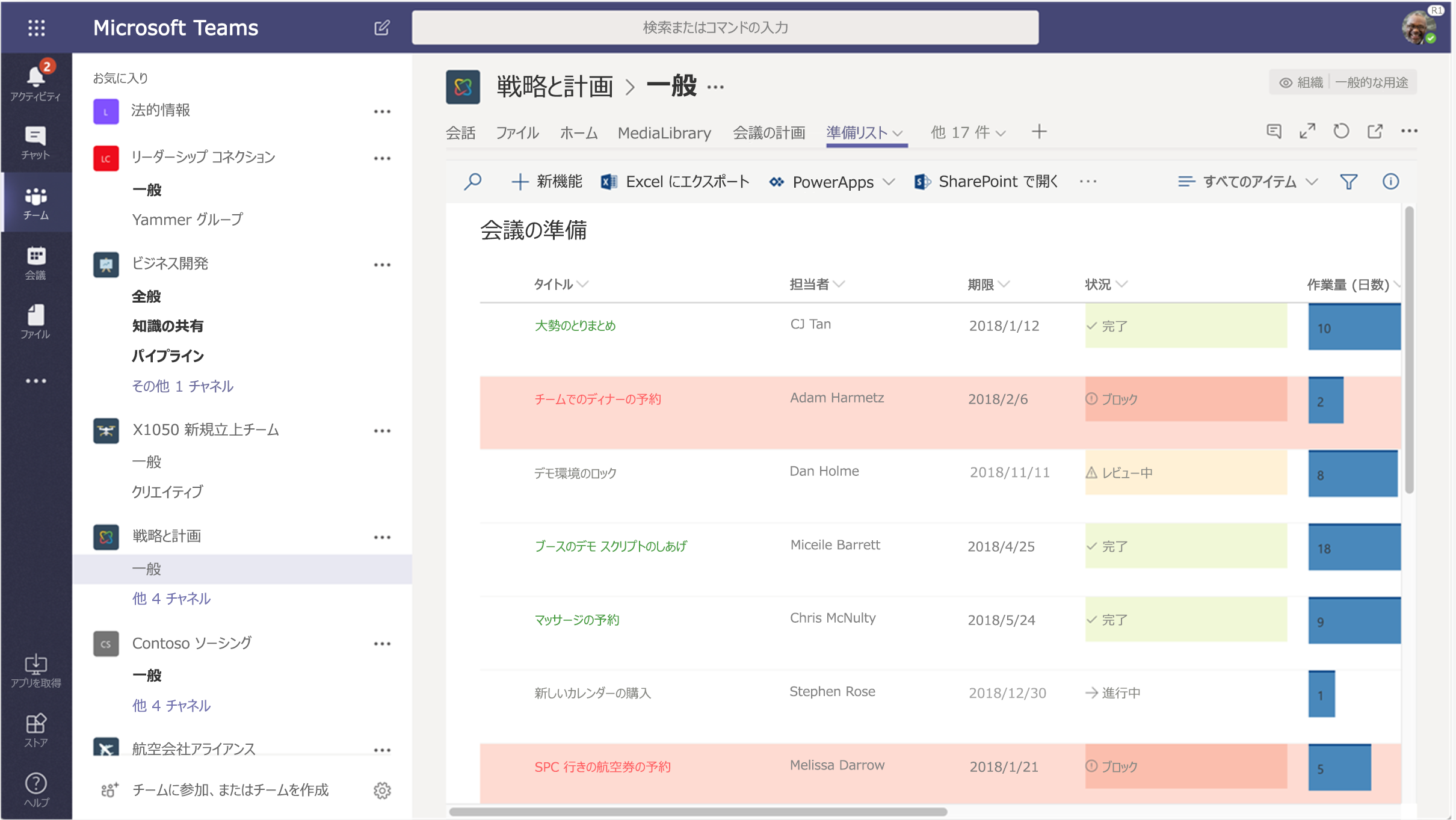1456x820 pixels.
Task: Open more options for ビジネス開発 team
Action: coord(382,265)
